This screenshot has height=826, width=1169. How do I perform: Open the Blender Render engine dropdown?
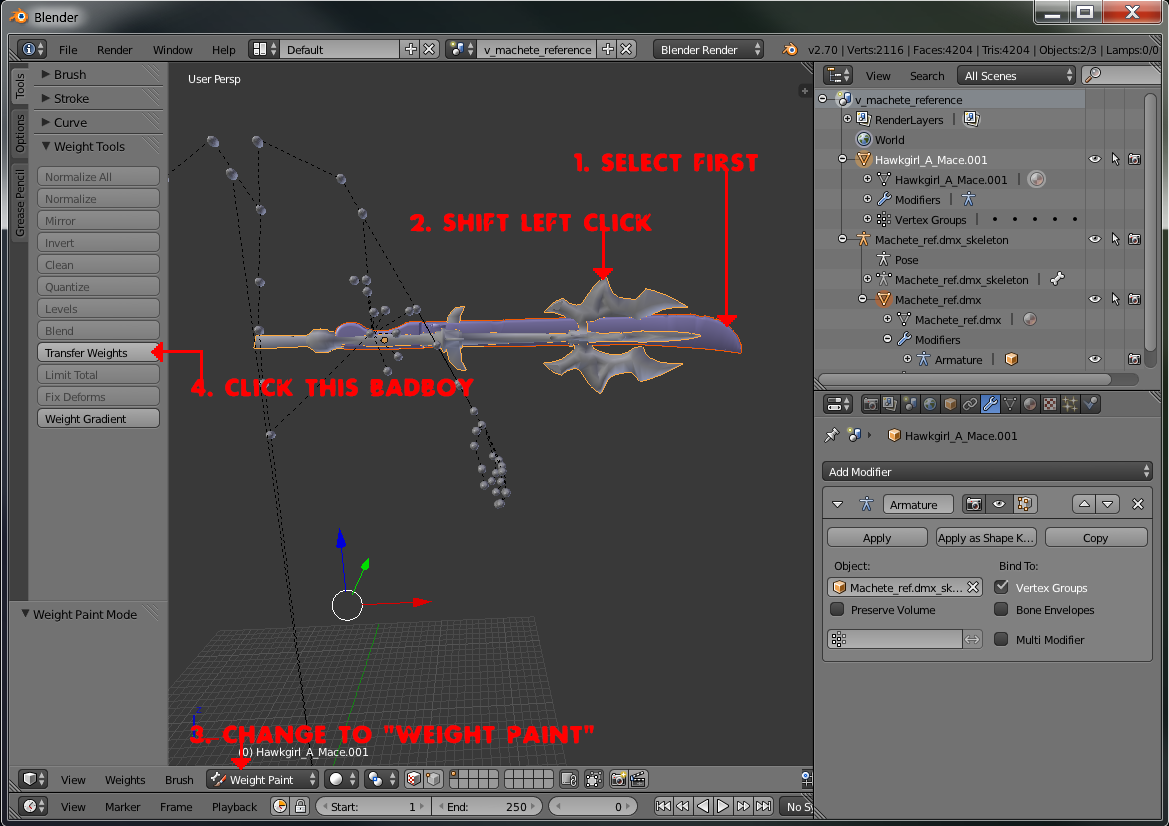pyautogui.click(x=708, y=50)
